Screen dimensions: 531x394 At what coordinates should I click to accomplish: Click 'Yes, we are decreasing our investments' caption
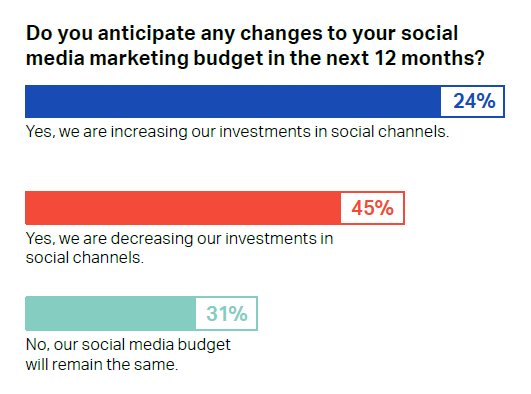(x=179, y=248)
